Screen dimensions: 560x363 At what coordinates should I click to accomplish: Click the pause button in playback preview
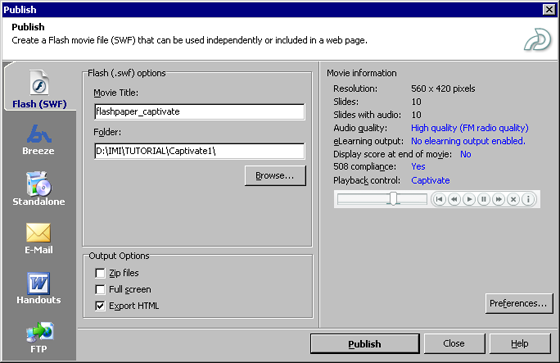click(x=484, y=199)
